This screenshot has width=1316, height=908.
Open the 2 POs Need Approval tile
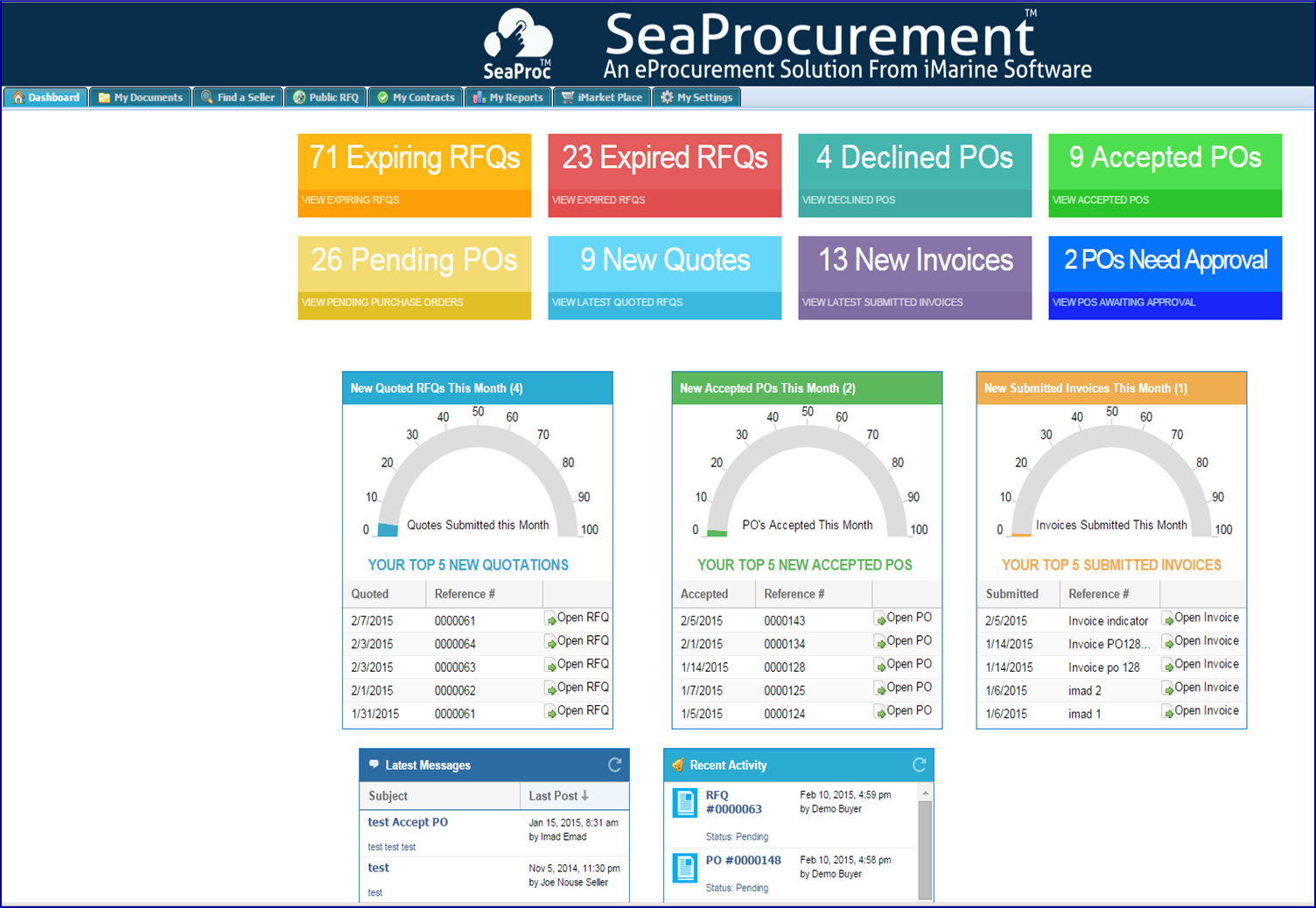point(1165,277)
